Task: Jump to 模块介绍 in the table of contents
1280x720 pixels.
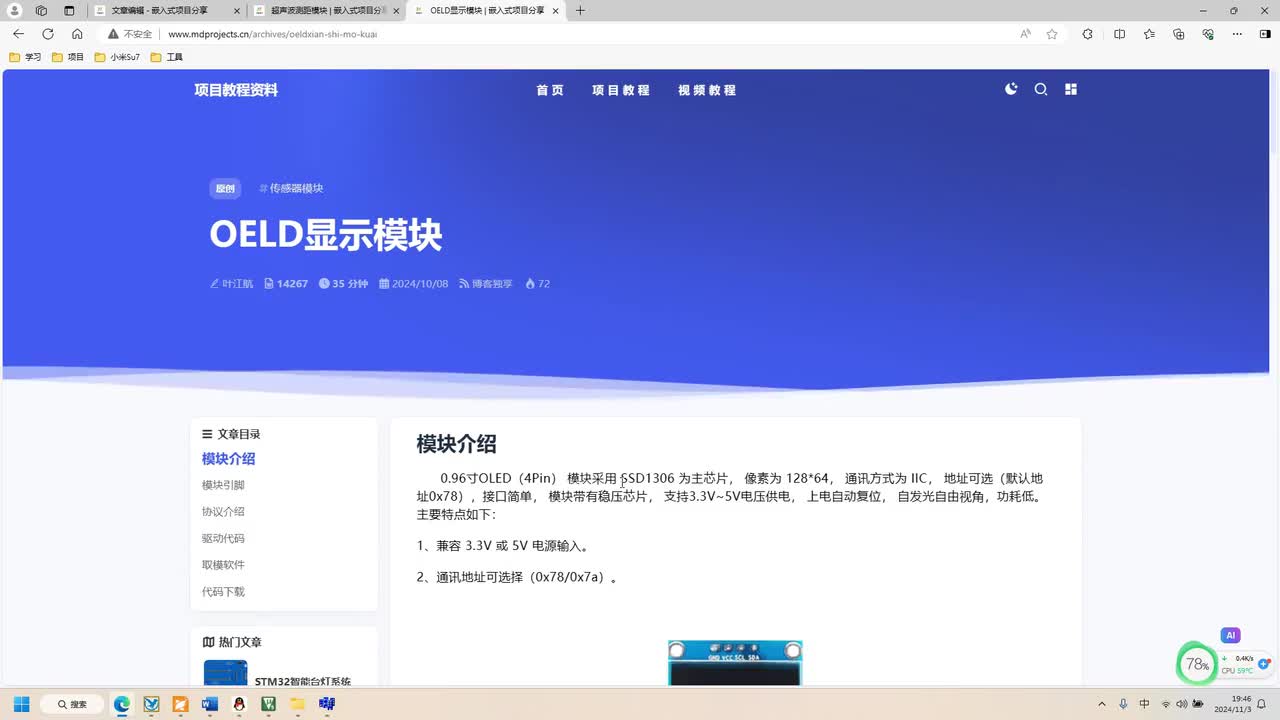Action: (228, 459)
